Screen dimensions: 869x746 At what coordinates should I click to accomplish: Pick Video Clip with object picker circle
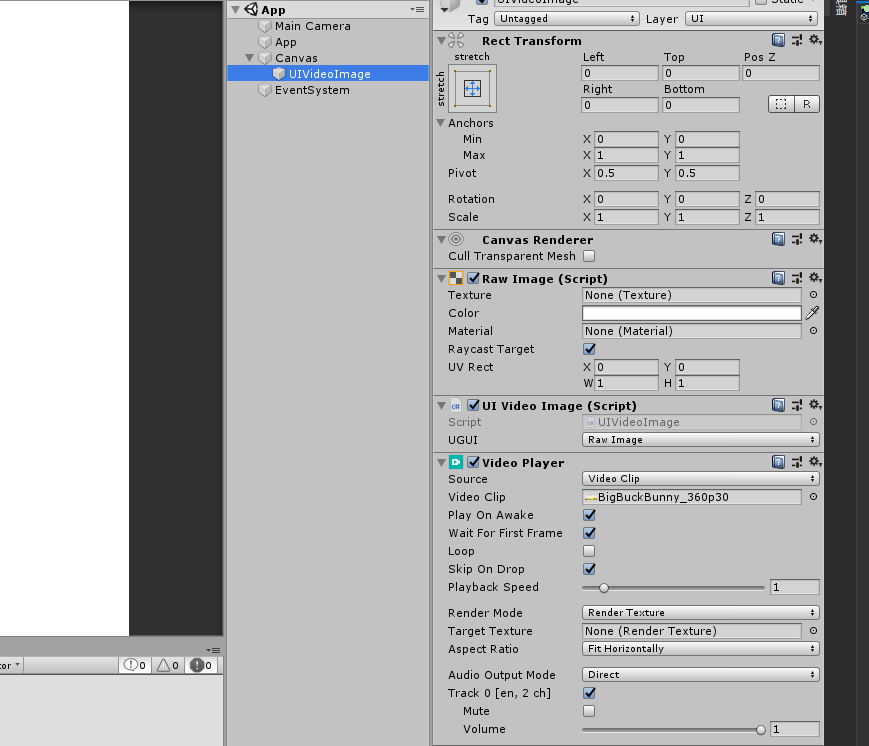[813, 497]
